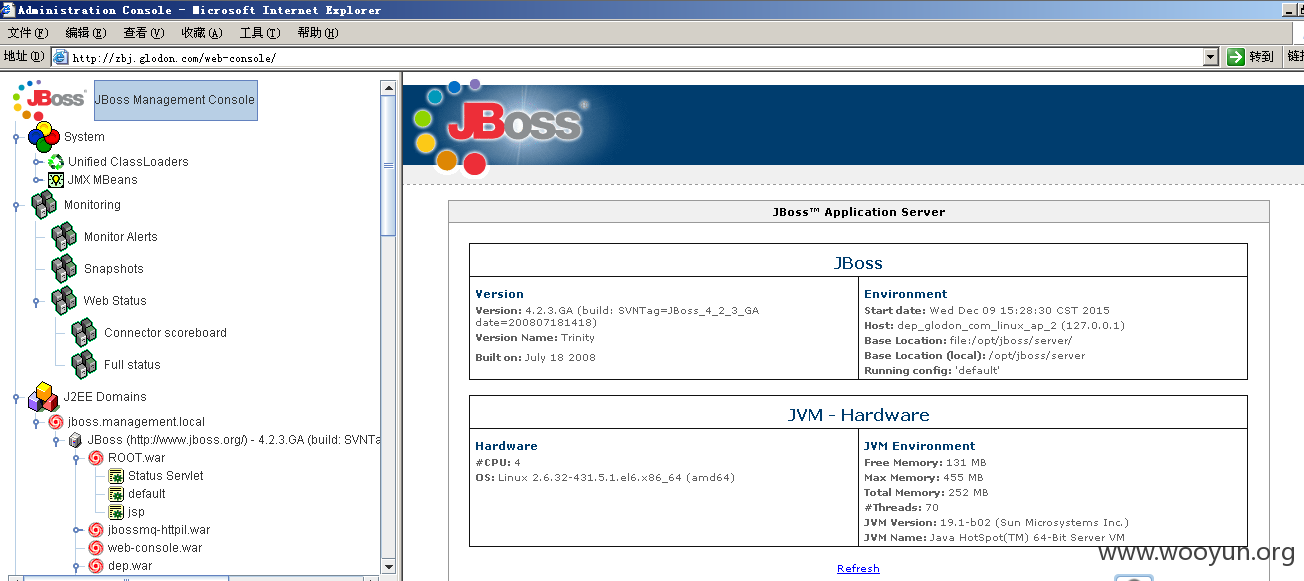Click the 转到 go button
This screenshot has width=1304, height=581.
[x=1251, y=57]
